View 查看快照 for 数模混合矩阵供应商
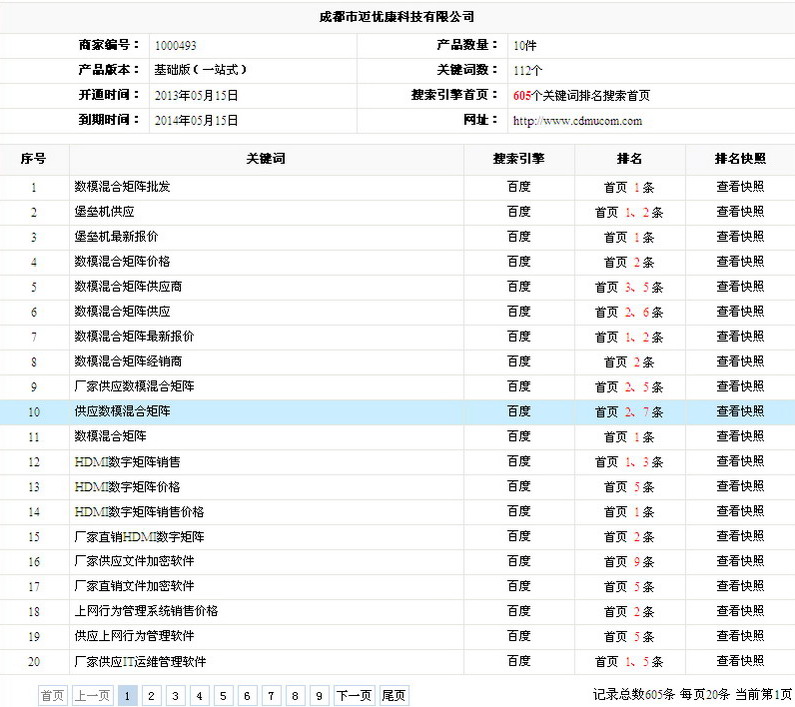This screenshot has width=795, height=707. click(740, 287)
